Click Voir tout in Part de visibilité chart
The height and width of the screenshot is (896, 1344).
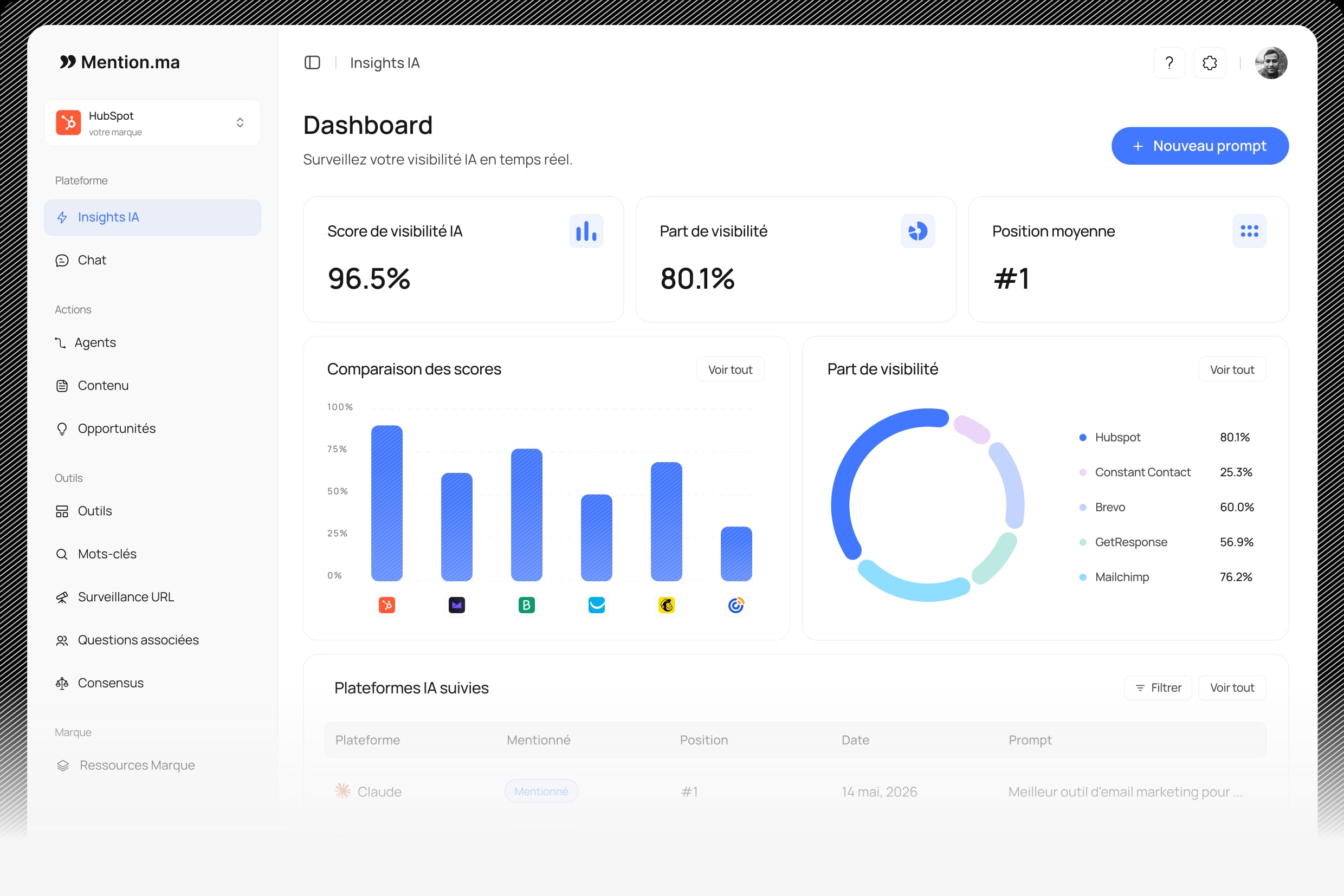click(1232, 369)
